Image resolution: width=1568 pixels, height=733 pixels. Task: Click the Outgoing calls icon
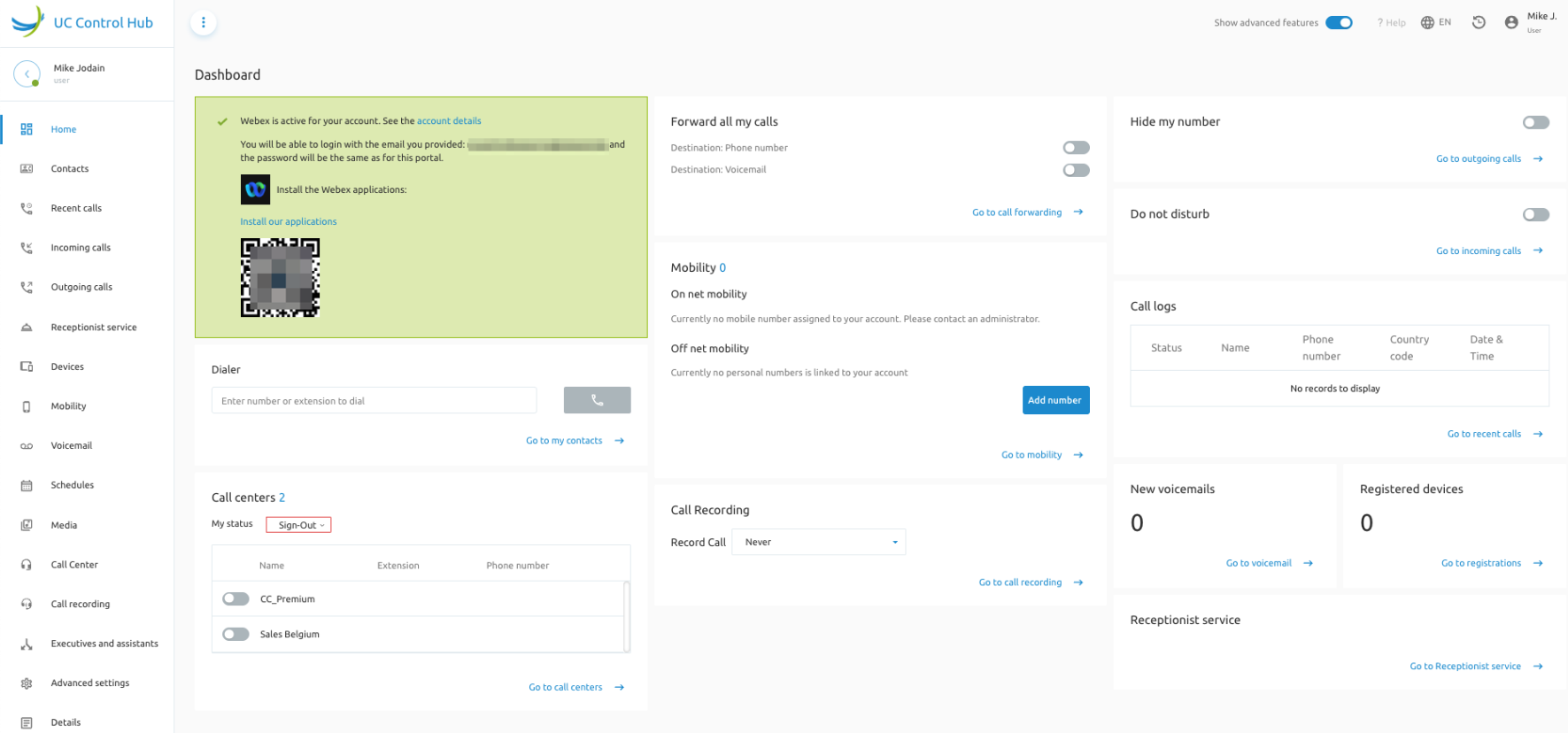coord(27,287)
